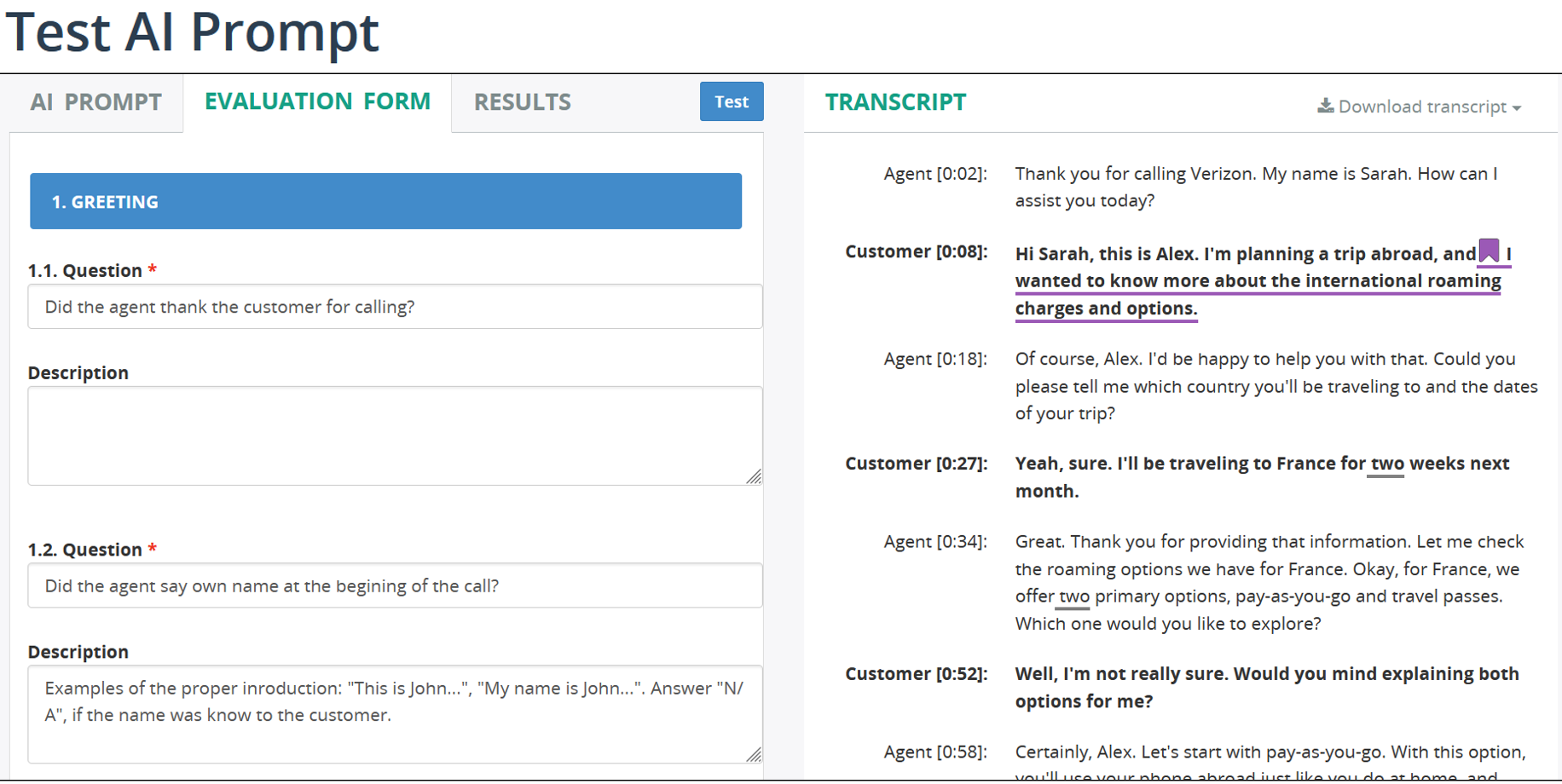Open the RESULTS tab
Viewport: 1562px width, 784px height.
522,102
